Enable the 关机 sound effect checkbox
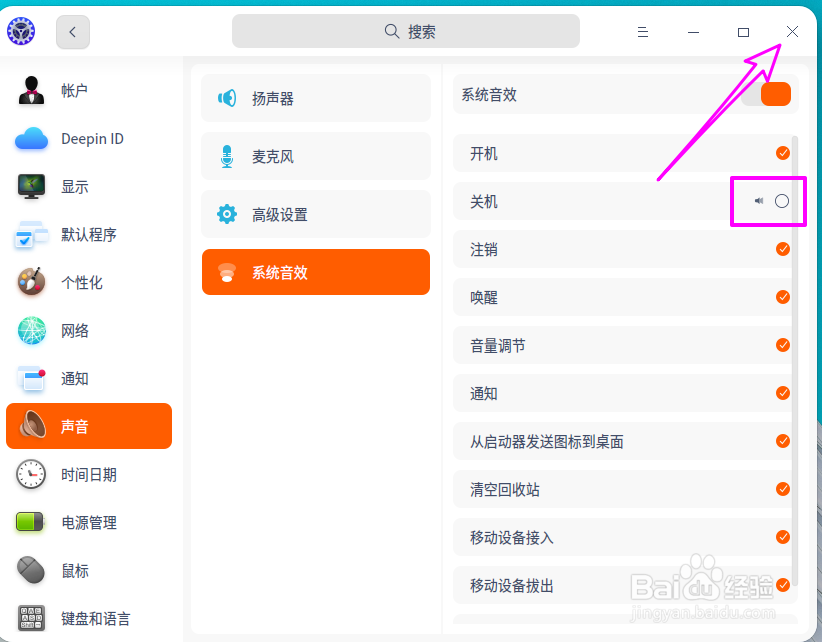The height and width of the screenshot is (642, 822). (782, 201)
